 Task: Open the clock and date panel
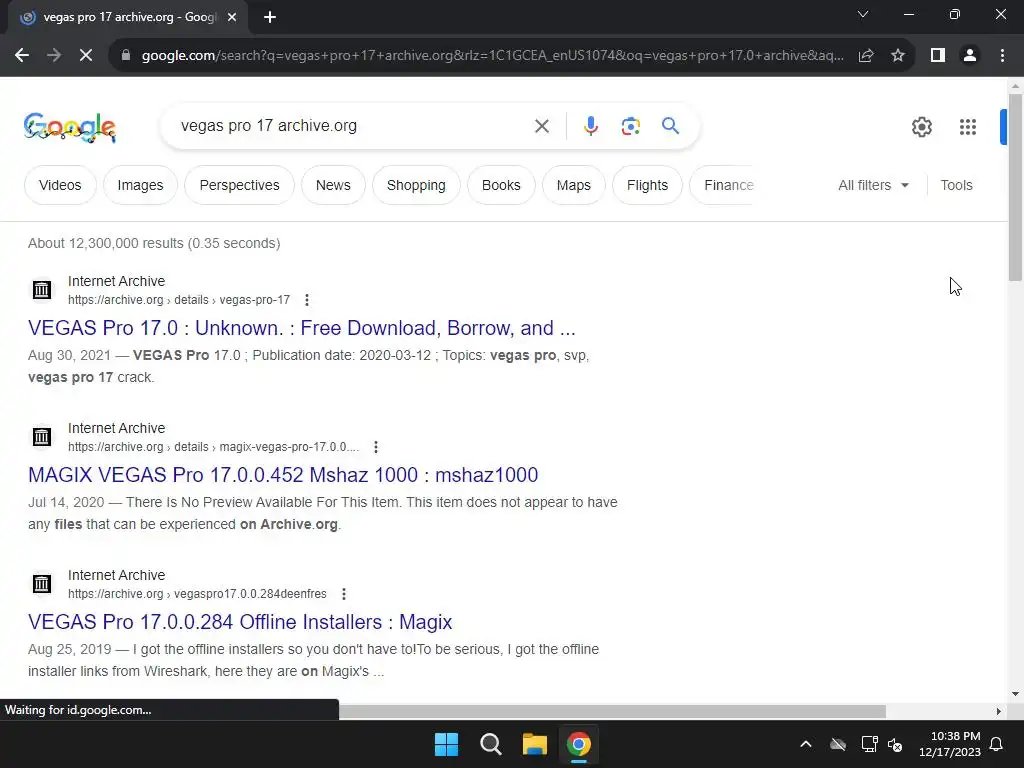click(950, 744)
